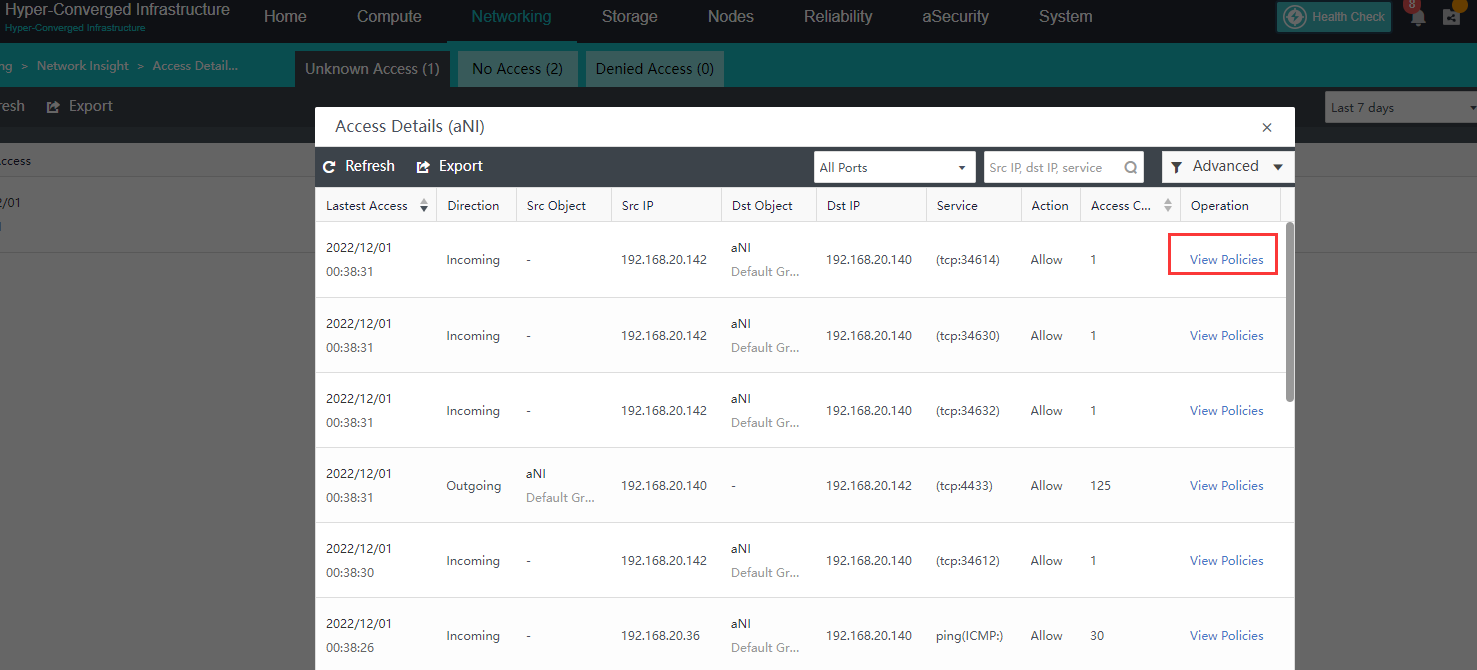Click the Export icon in Access Details dialog
1477x670 pixels.
423,167
